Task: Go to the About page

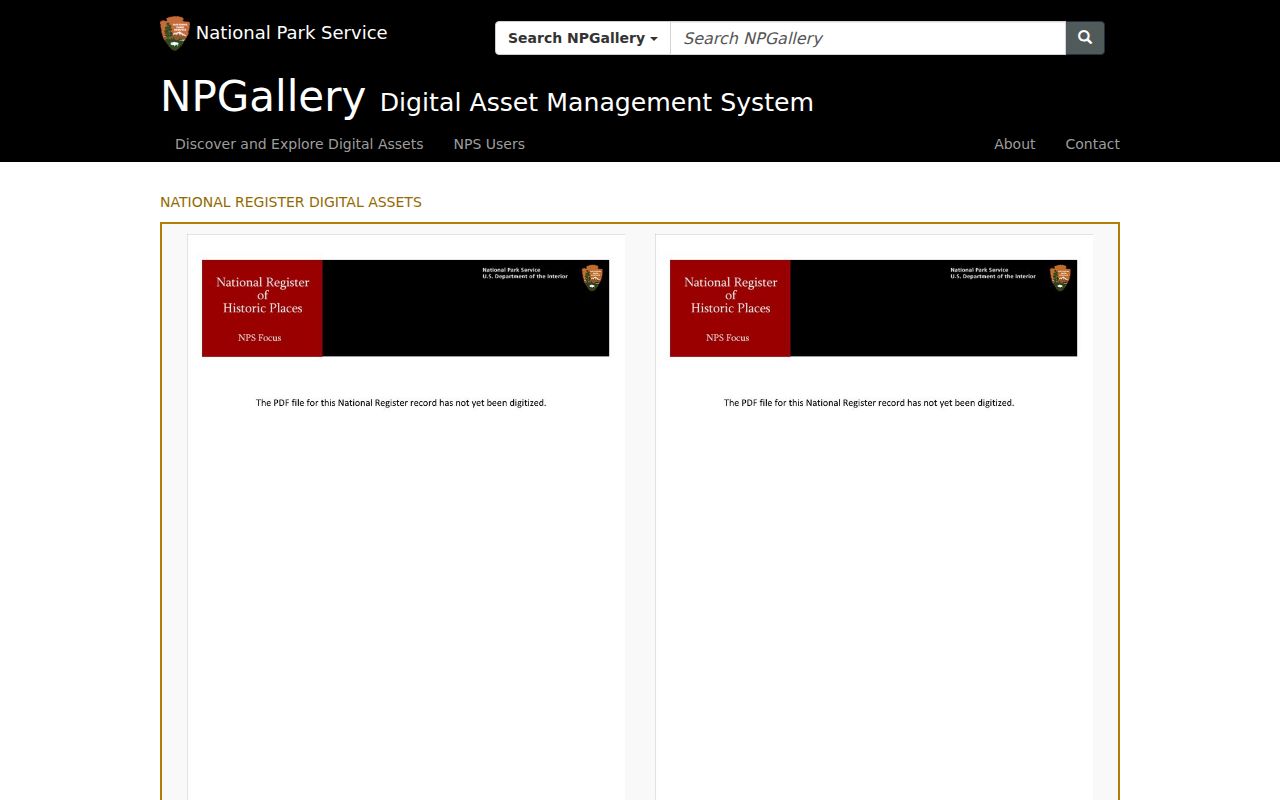Action: [1014, 144]
